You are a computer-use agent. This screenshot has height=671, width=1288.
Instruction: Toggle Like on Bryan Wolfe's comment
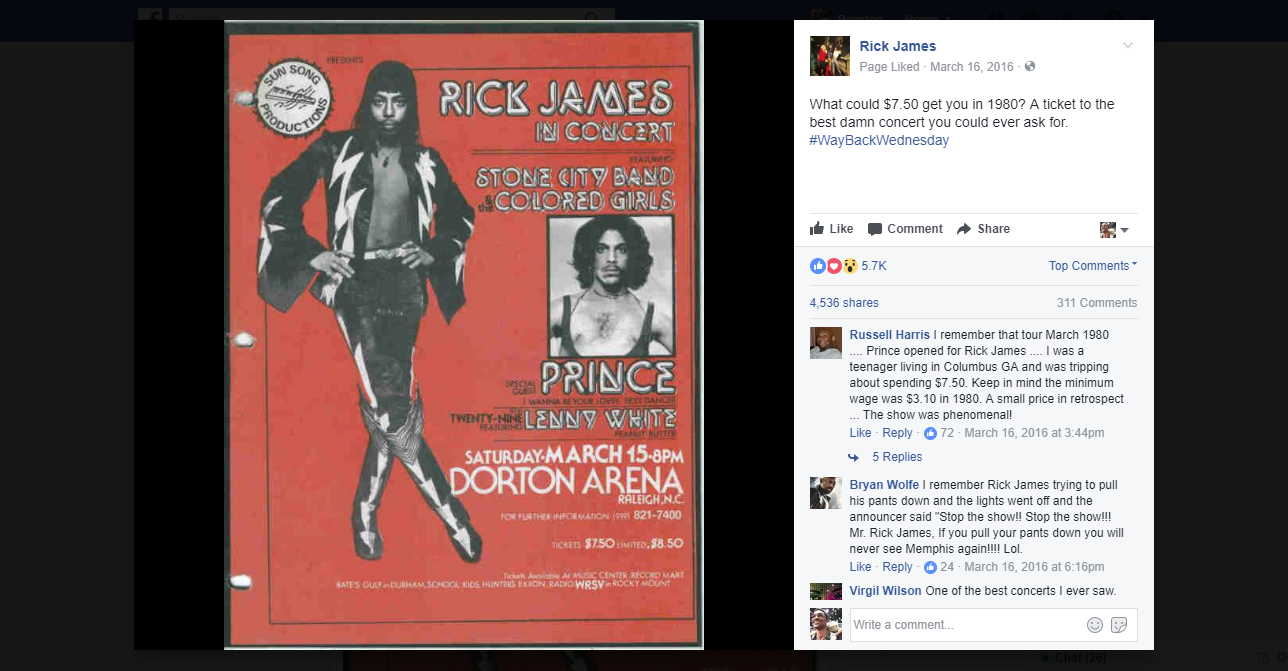tap(860, 567)
